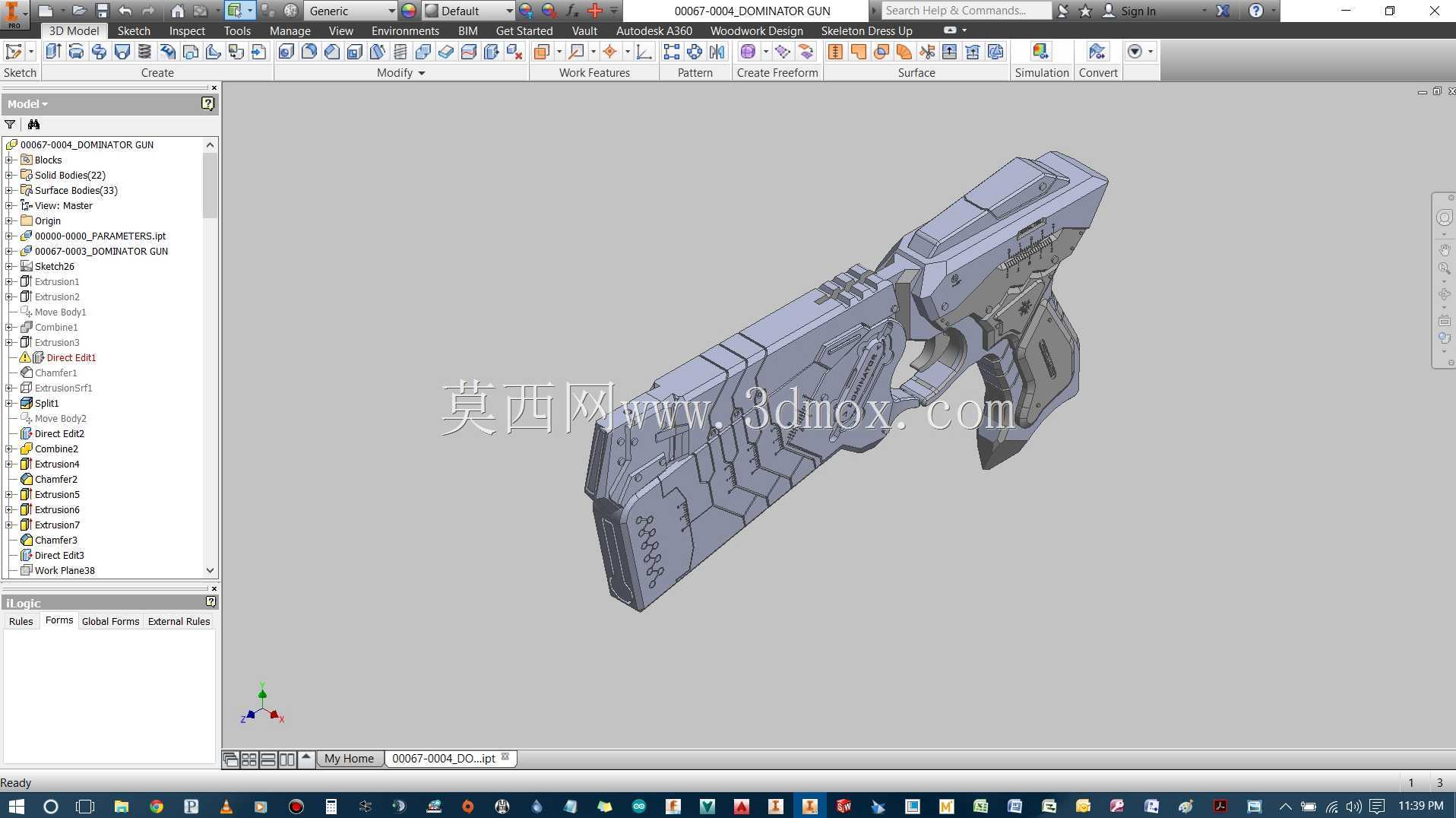
Task: Select the Revolve tool in Create panel
Action: pyautogui.click(x=76, y=52)
